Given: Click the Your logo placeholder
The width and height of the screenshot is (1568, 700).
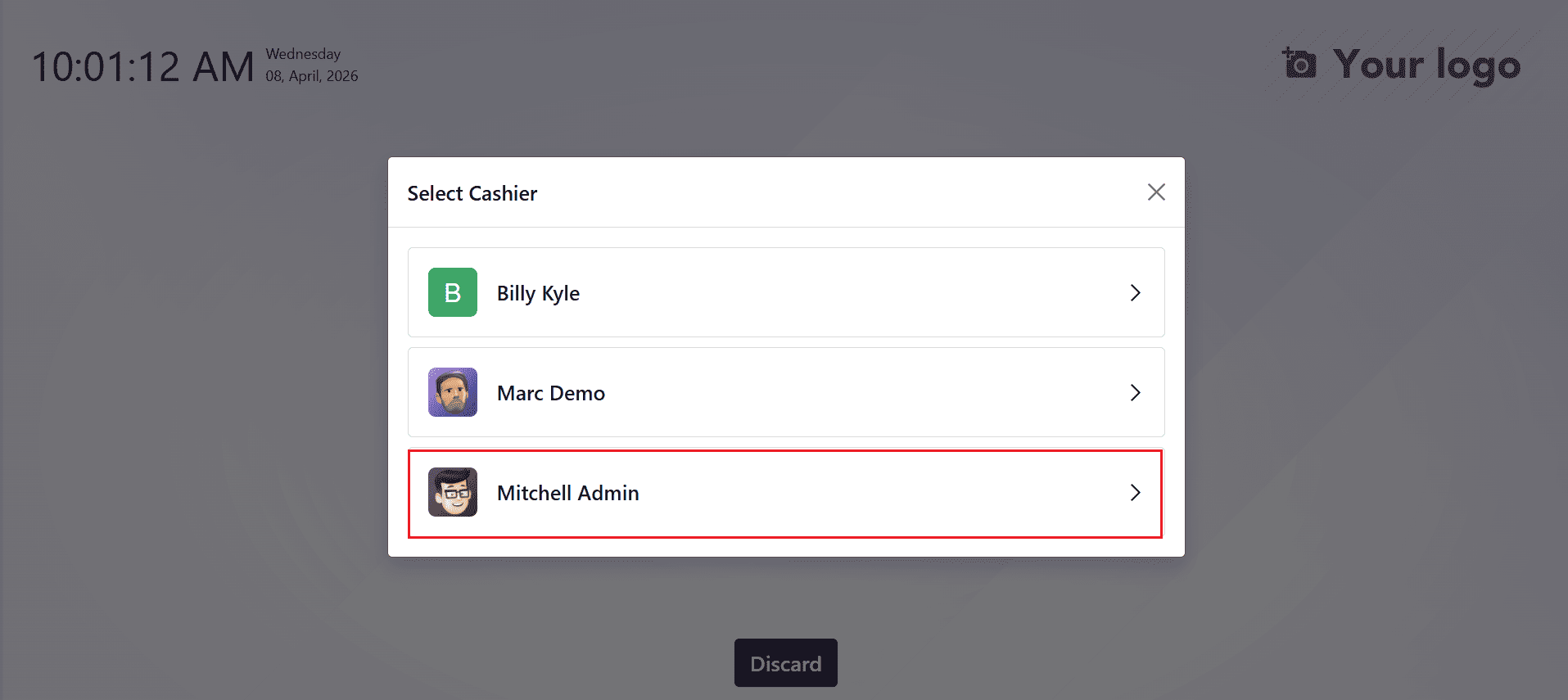Looking at the screenshot, I should point(1425,65).
